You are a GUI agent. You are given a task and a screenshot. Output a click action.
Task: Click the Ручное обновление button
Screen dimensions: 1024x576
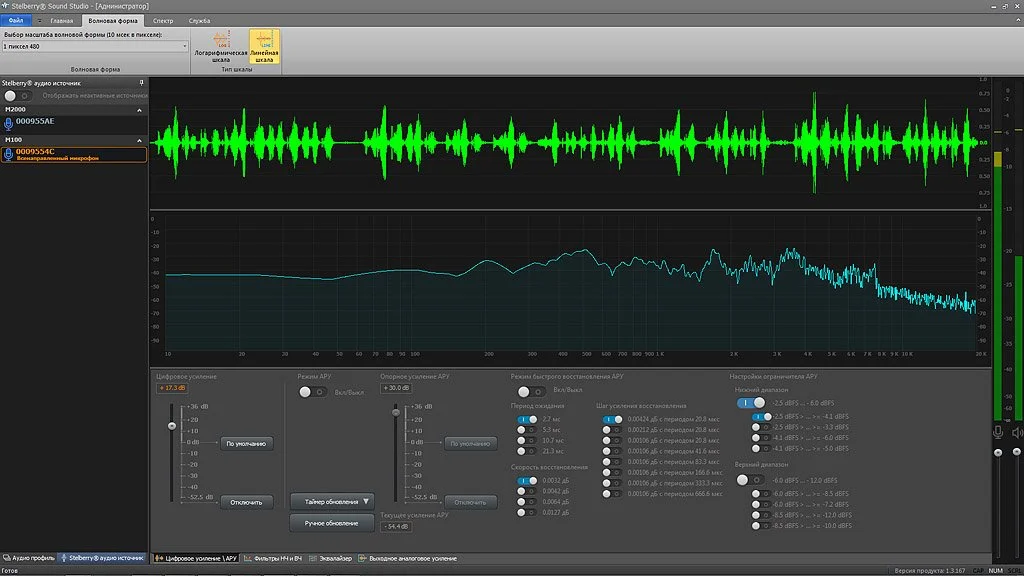click(x=332, y=523)
